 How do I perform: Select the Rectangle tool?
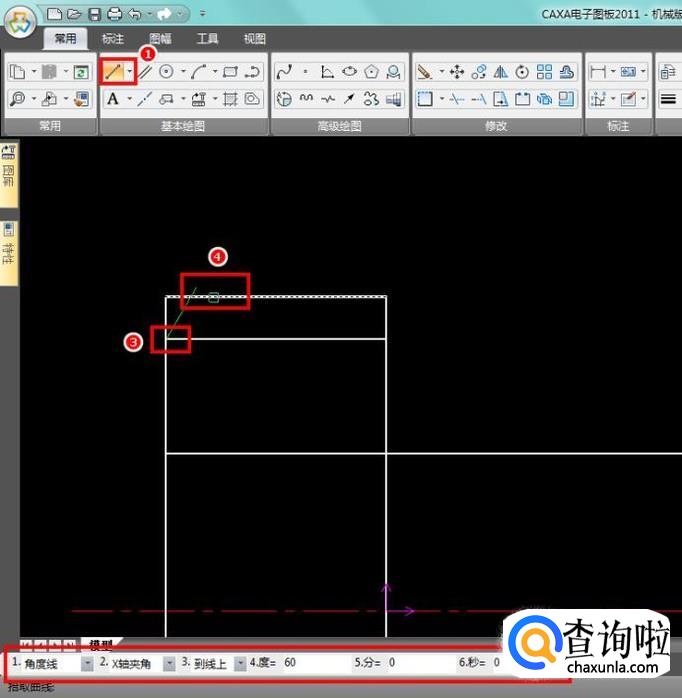[x=230, y=72]
